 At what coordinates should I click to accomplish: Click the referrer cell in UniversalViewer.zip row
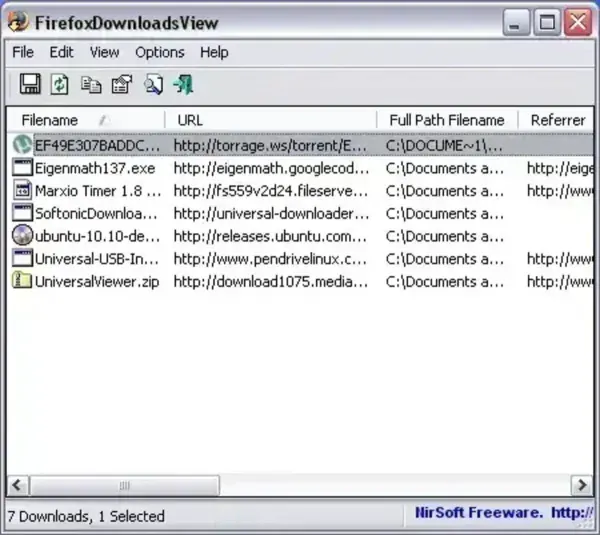click(560, 282)
